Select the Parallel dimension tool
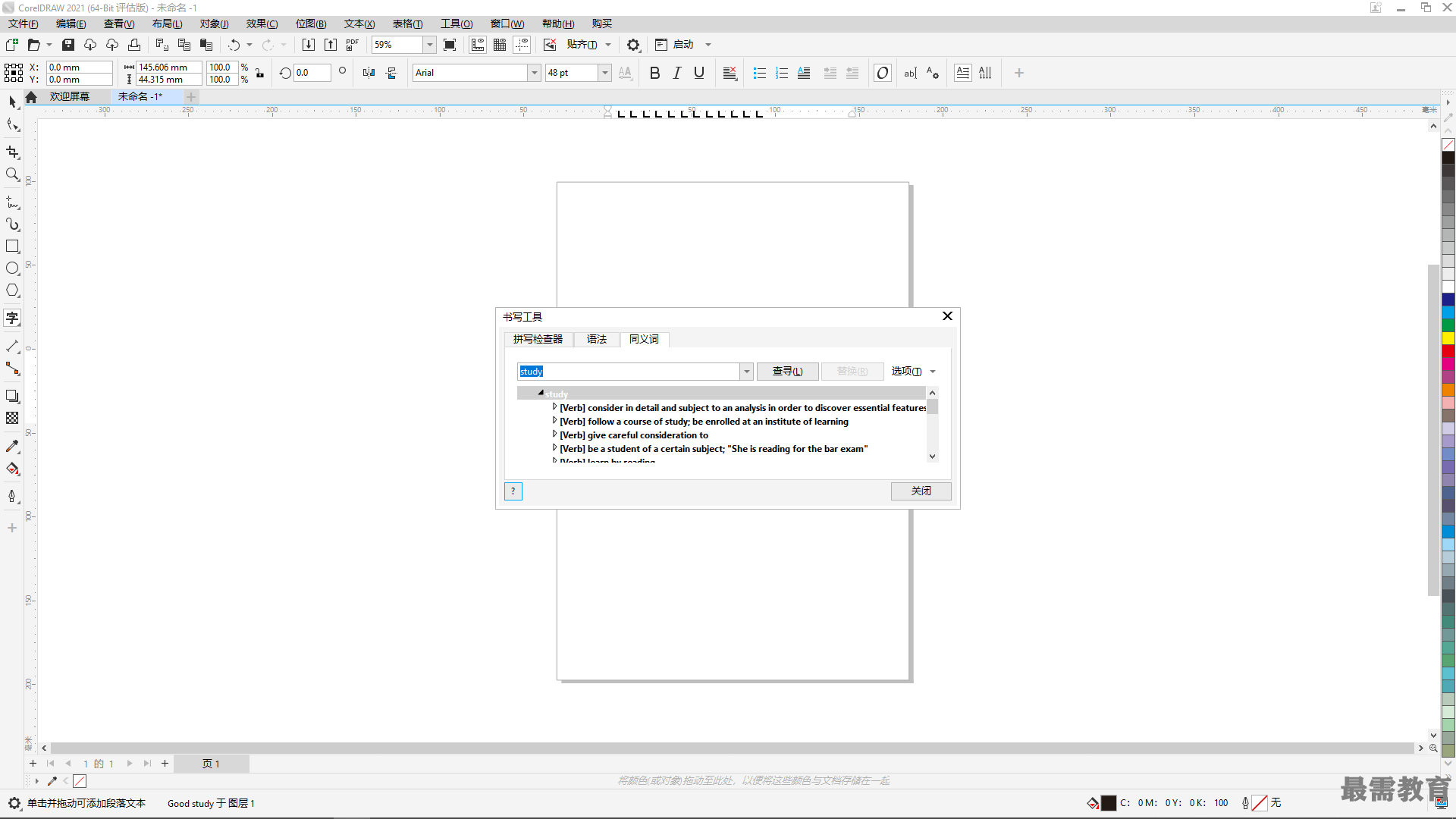The height and width of the screenshot is (819, 1456). [12, 346]
